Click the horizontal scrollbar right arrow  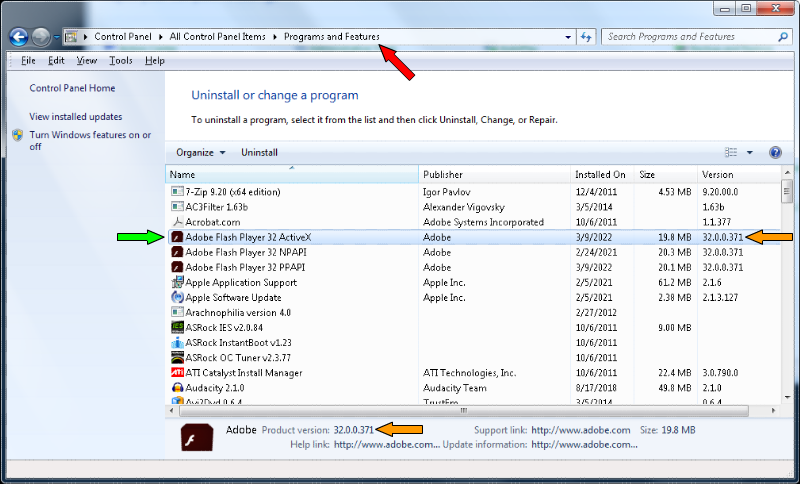773,410
